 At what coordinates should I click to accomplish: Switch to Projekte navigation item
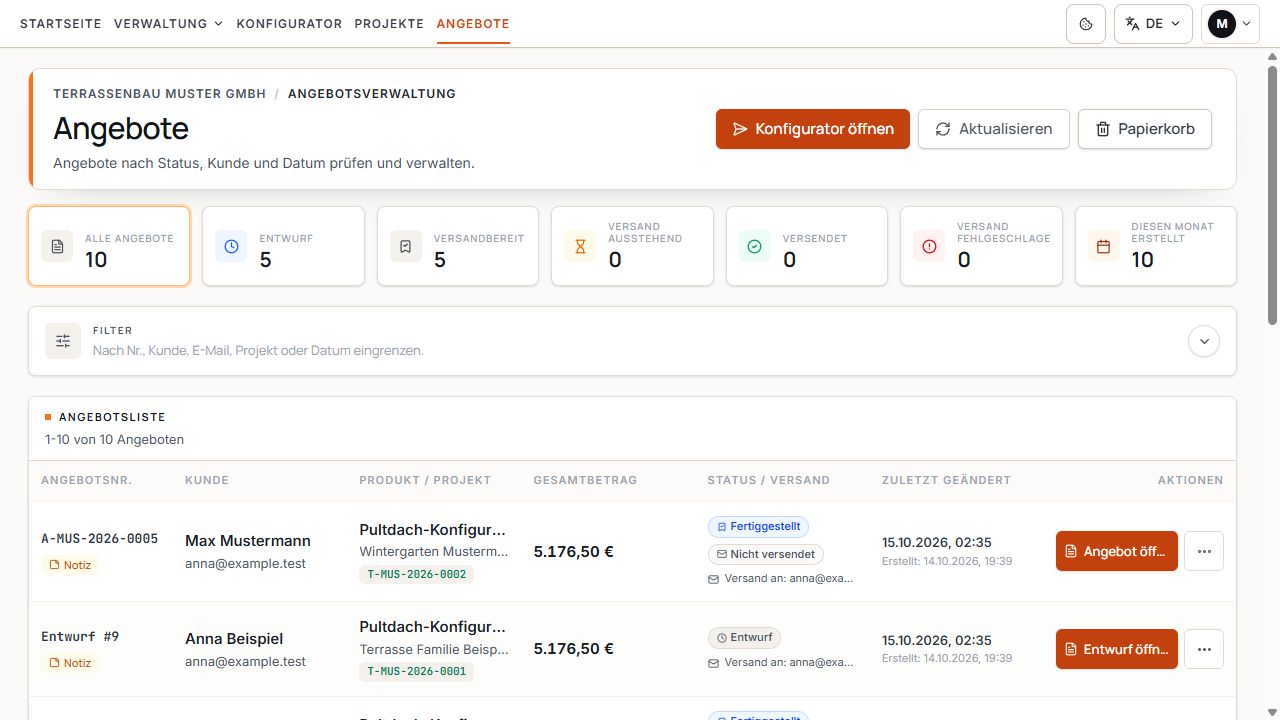coord(389,24)
